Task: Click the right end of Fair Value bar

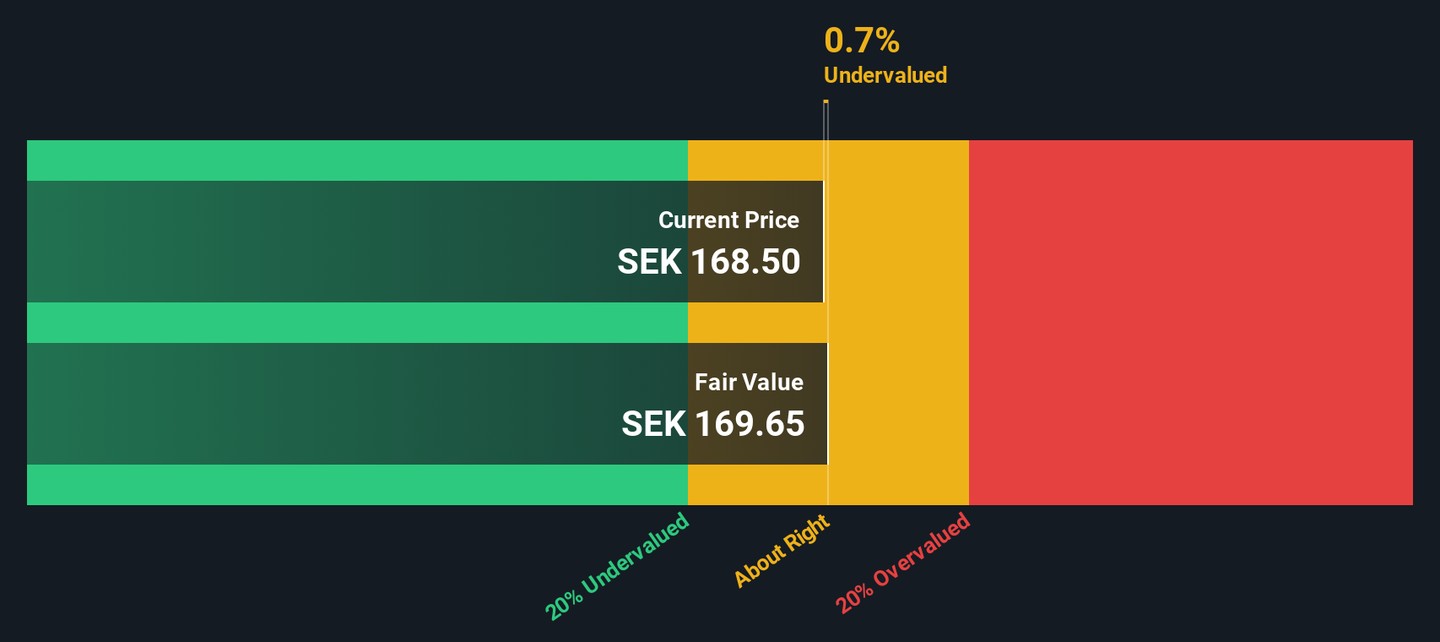Action: pyautogui.click(x=826, y=403)
